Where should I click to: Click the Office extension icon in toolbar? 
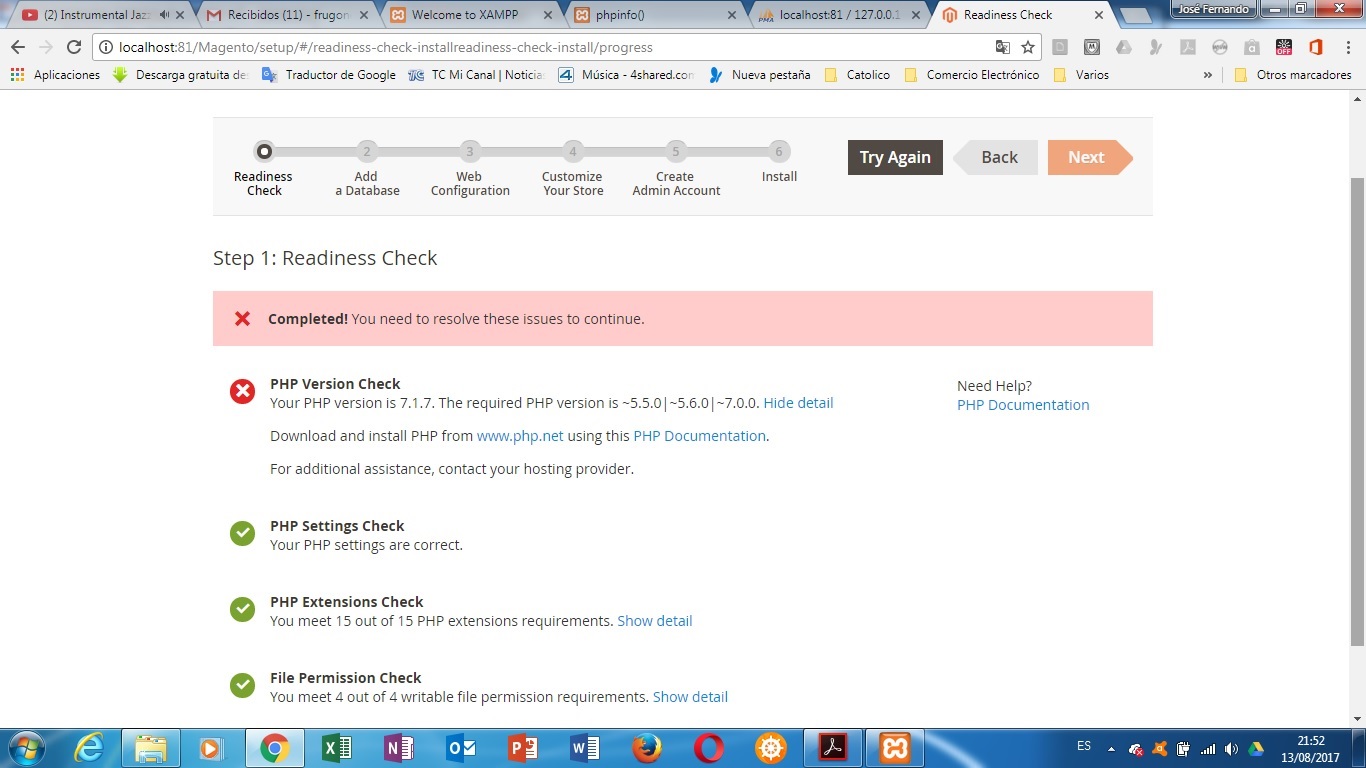[1315, 47]
